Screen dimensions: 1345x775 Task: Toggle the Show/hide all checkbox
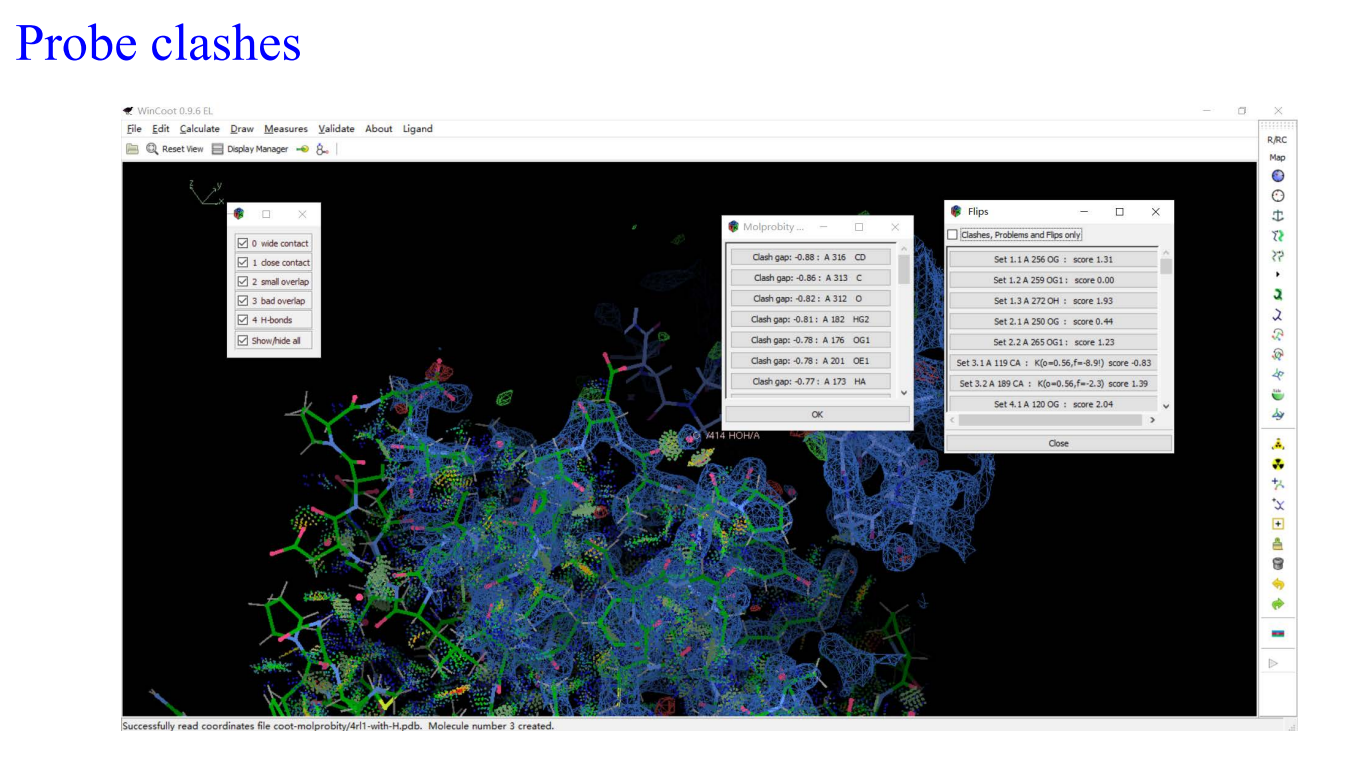click(x=273, y=340)
